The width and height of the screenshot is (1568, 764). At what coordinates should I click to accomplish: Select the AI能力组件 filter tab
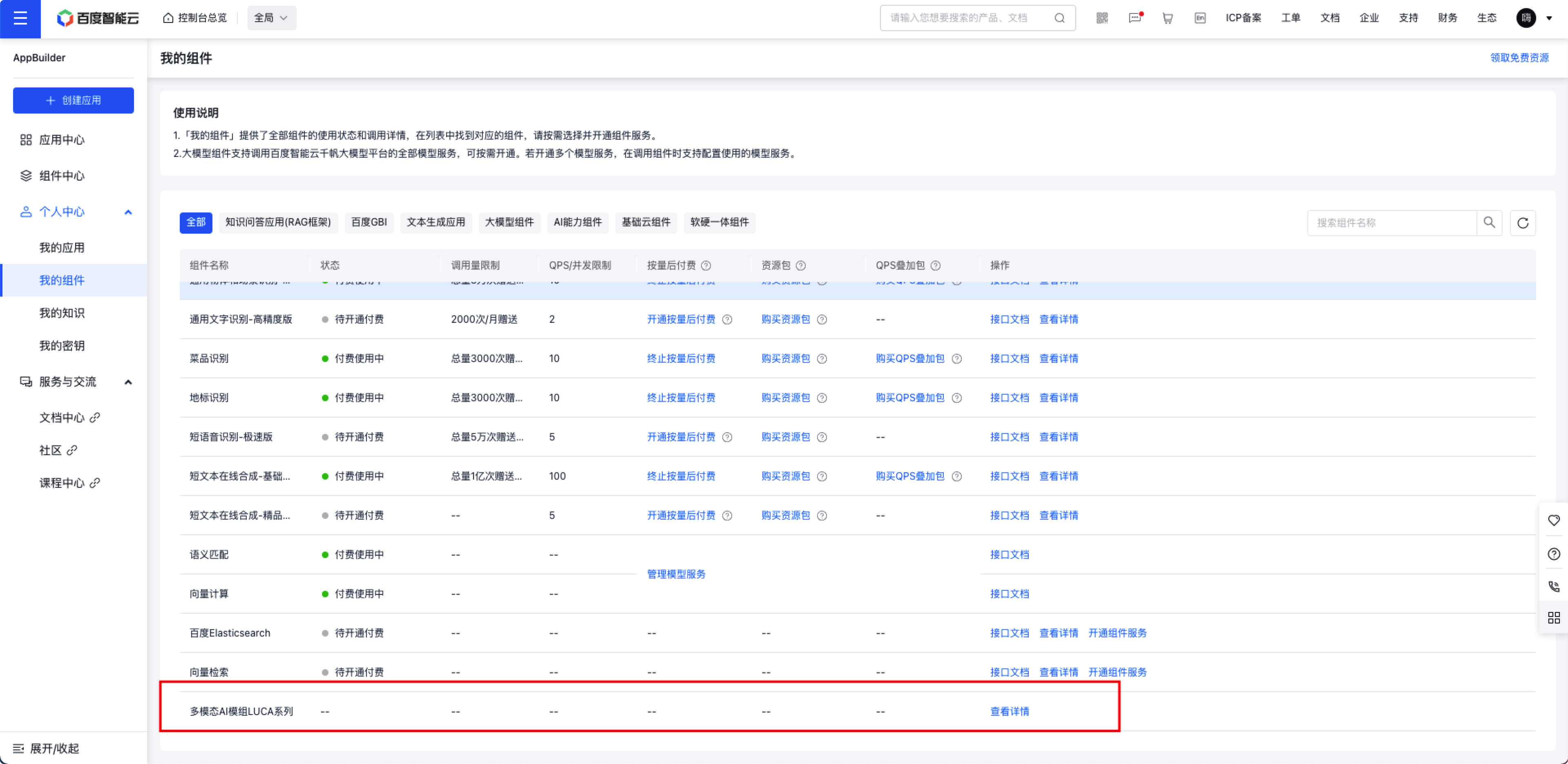pyautogui.click(x=578, y=222)
